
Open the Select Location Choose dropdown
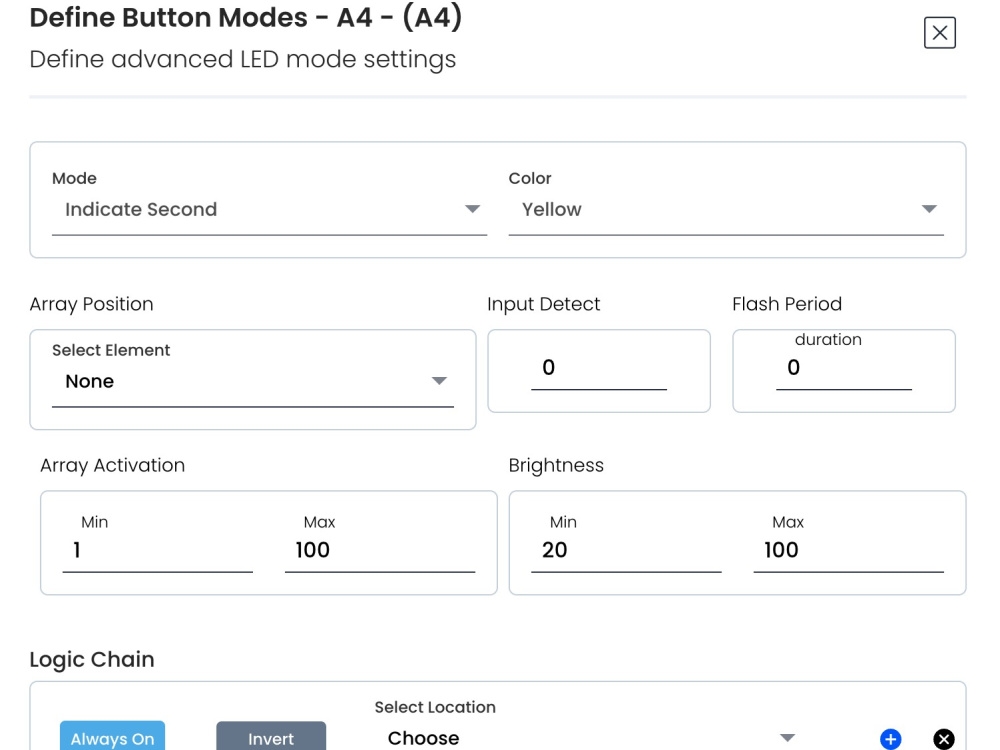pos(500,738)
